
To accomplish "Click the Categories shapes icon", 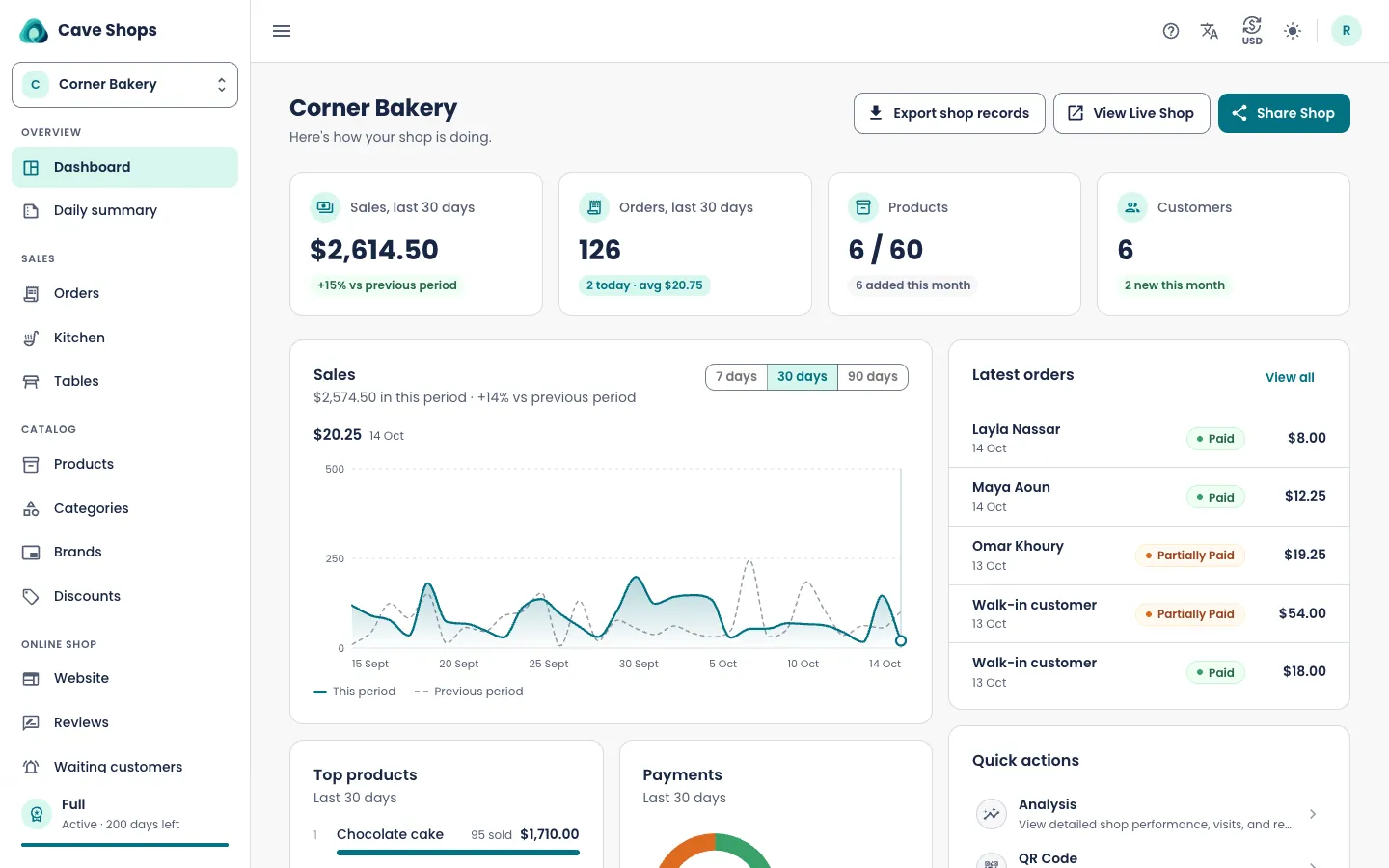I will pyautogui.click(x=31, y=508).
